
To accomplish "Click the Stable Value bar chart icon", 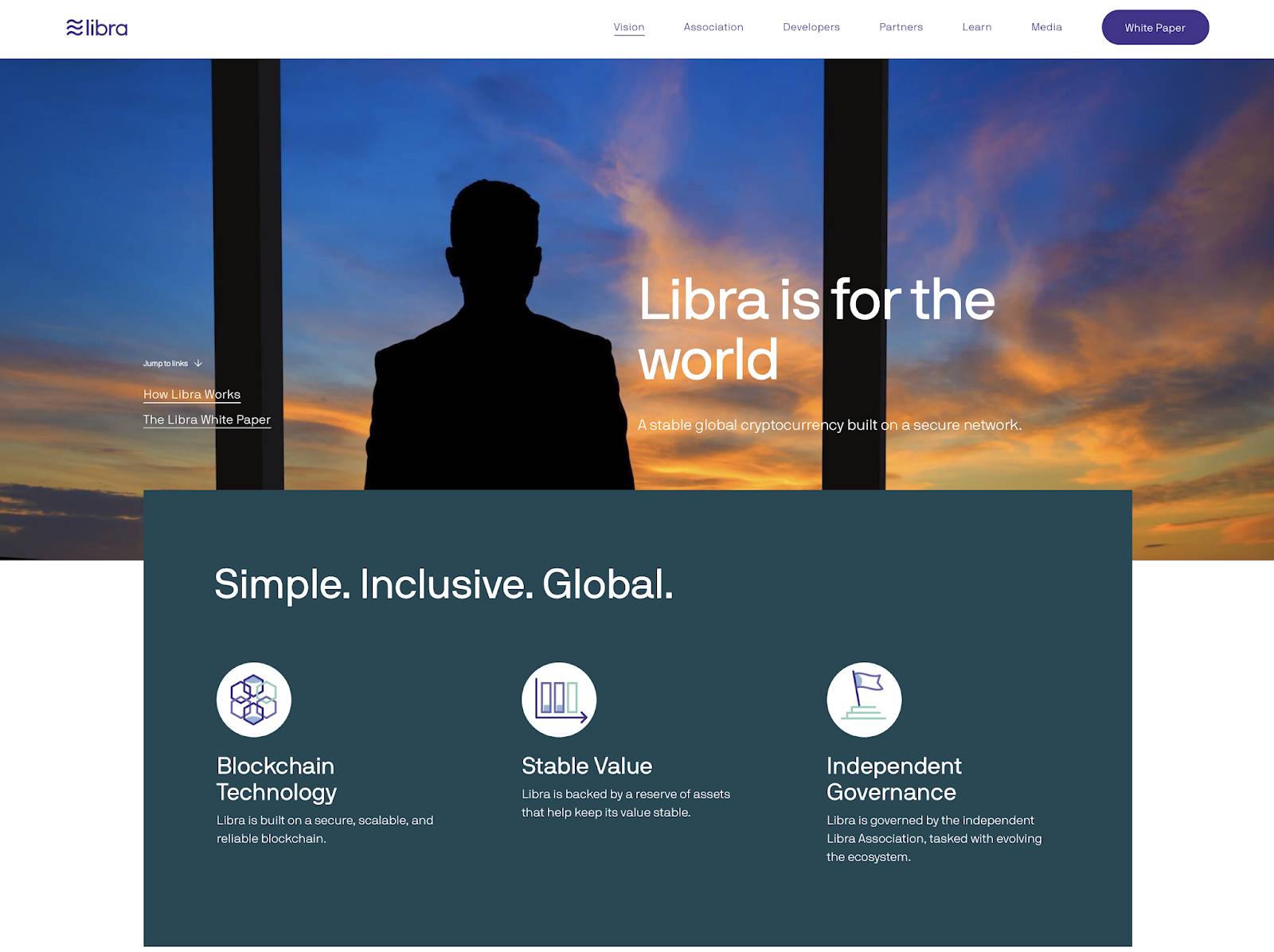I will 559,700.
